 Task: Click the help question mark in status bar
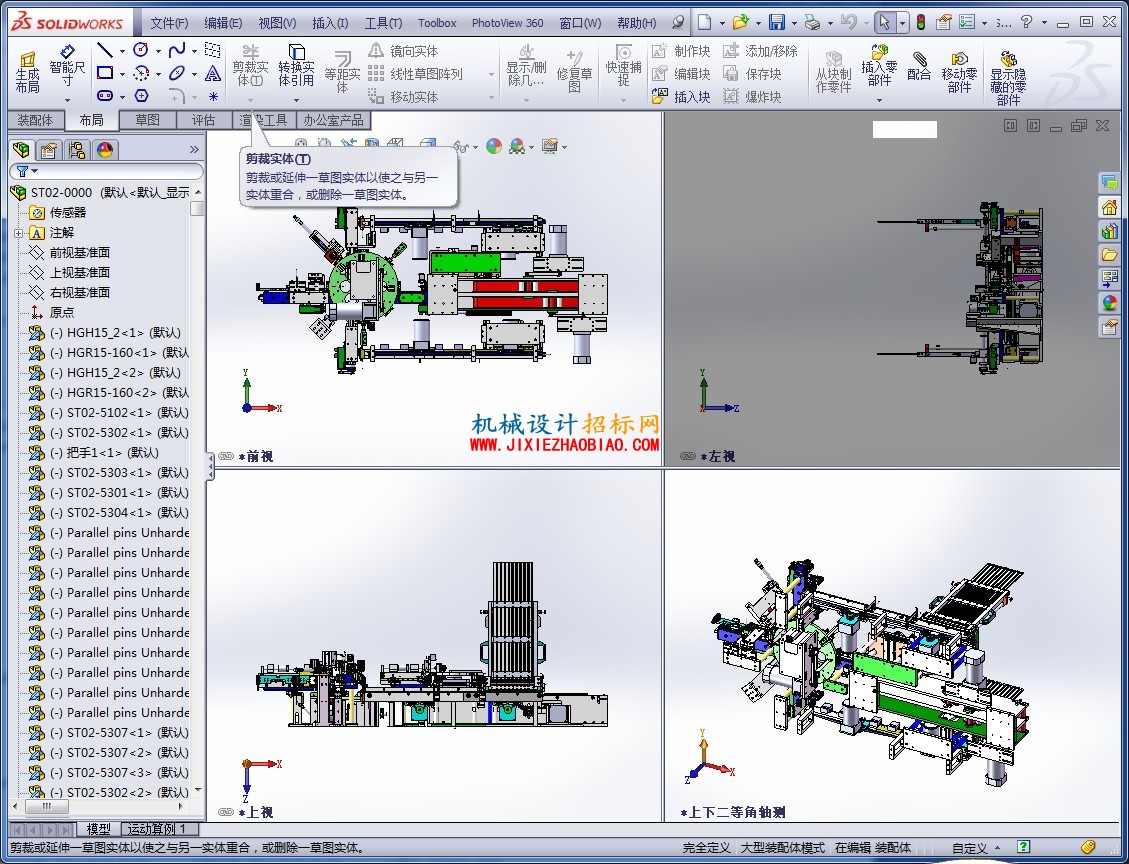(x=1023, y=847)
